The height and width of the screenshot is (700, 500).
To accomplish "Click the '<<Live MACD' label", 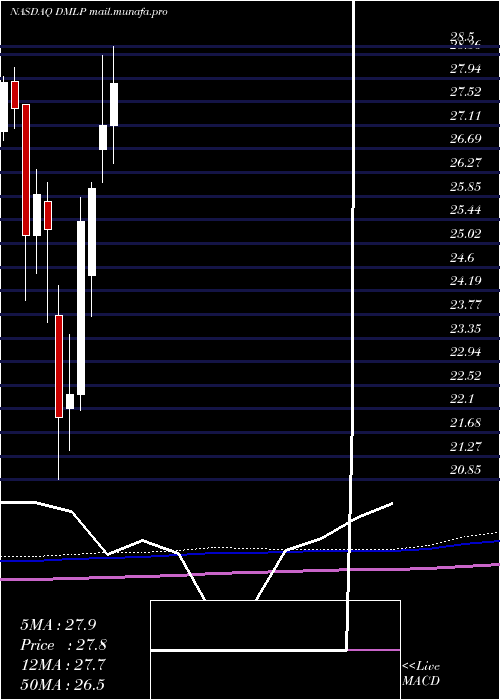I will [x=421, y=673].
